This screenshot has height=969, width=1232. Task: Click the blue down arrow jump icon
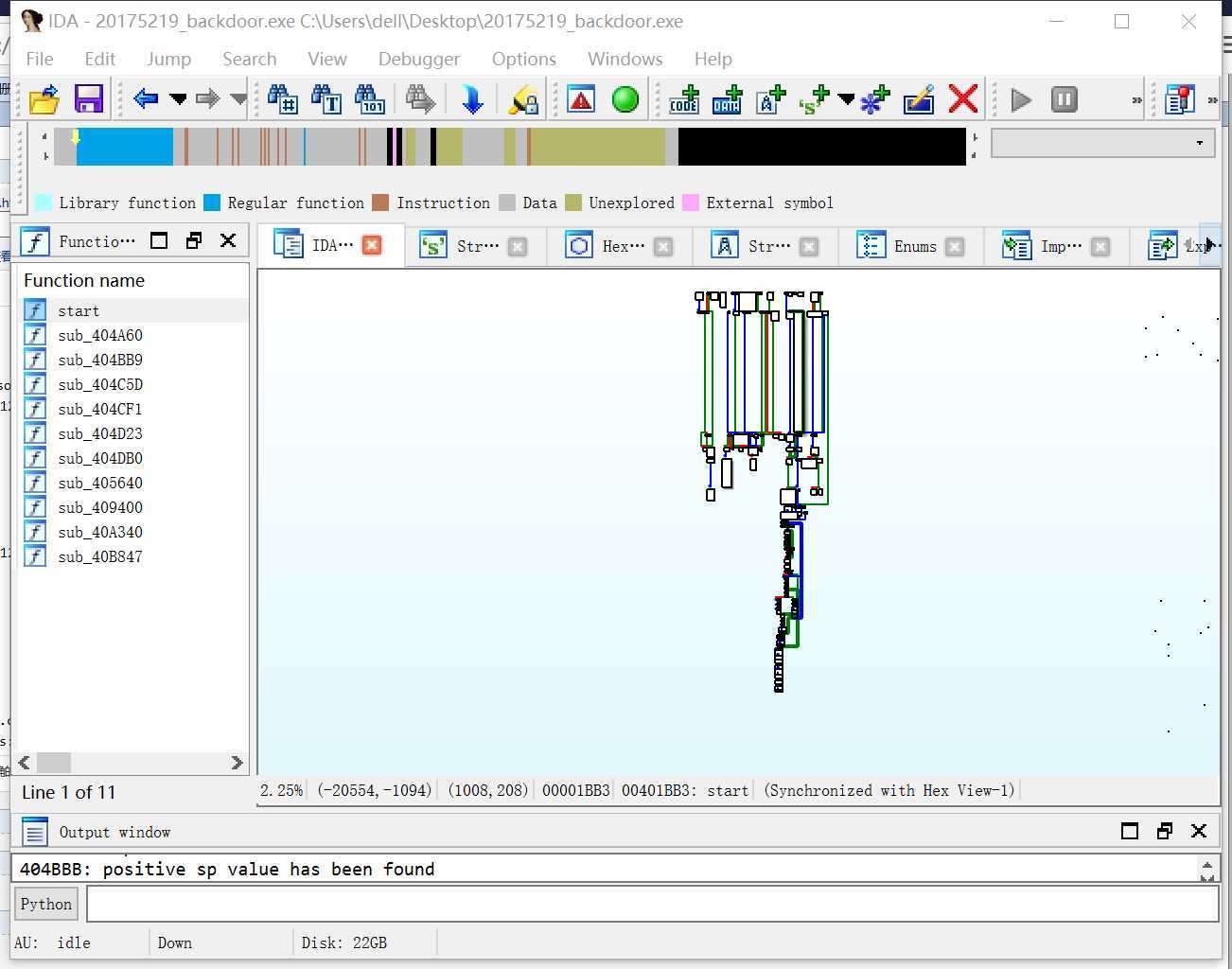point(472,98)
